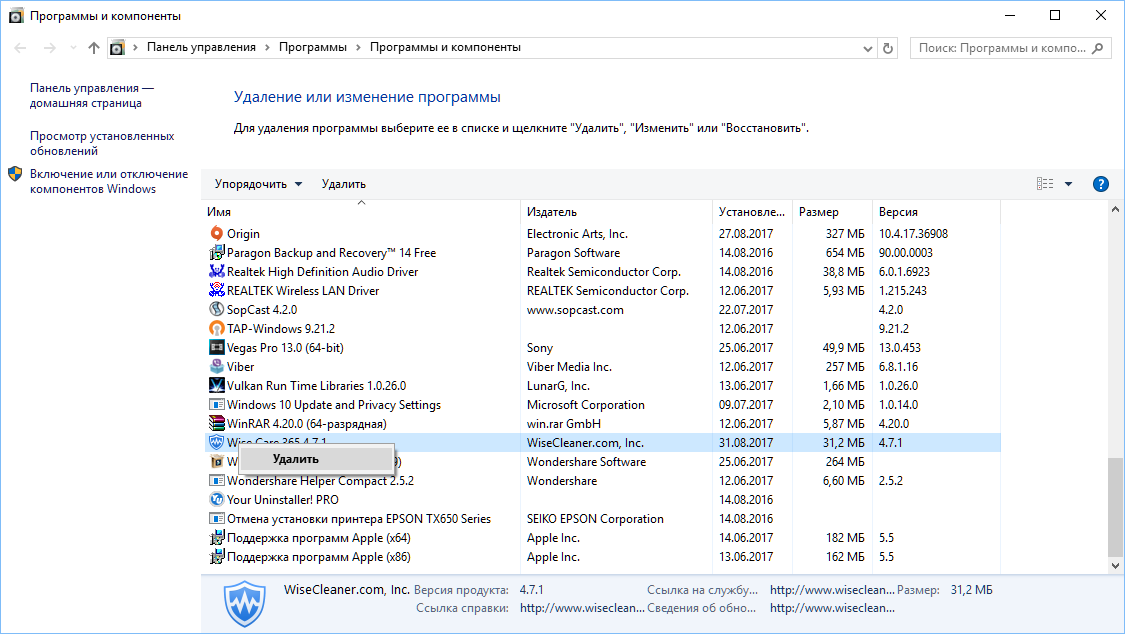The height and width of the screenshot is (634, 1125).
Task: Expand the address bar history dropdown
Action: (x=867, y=49)
